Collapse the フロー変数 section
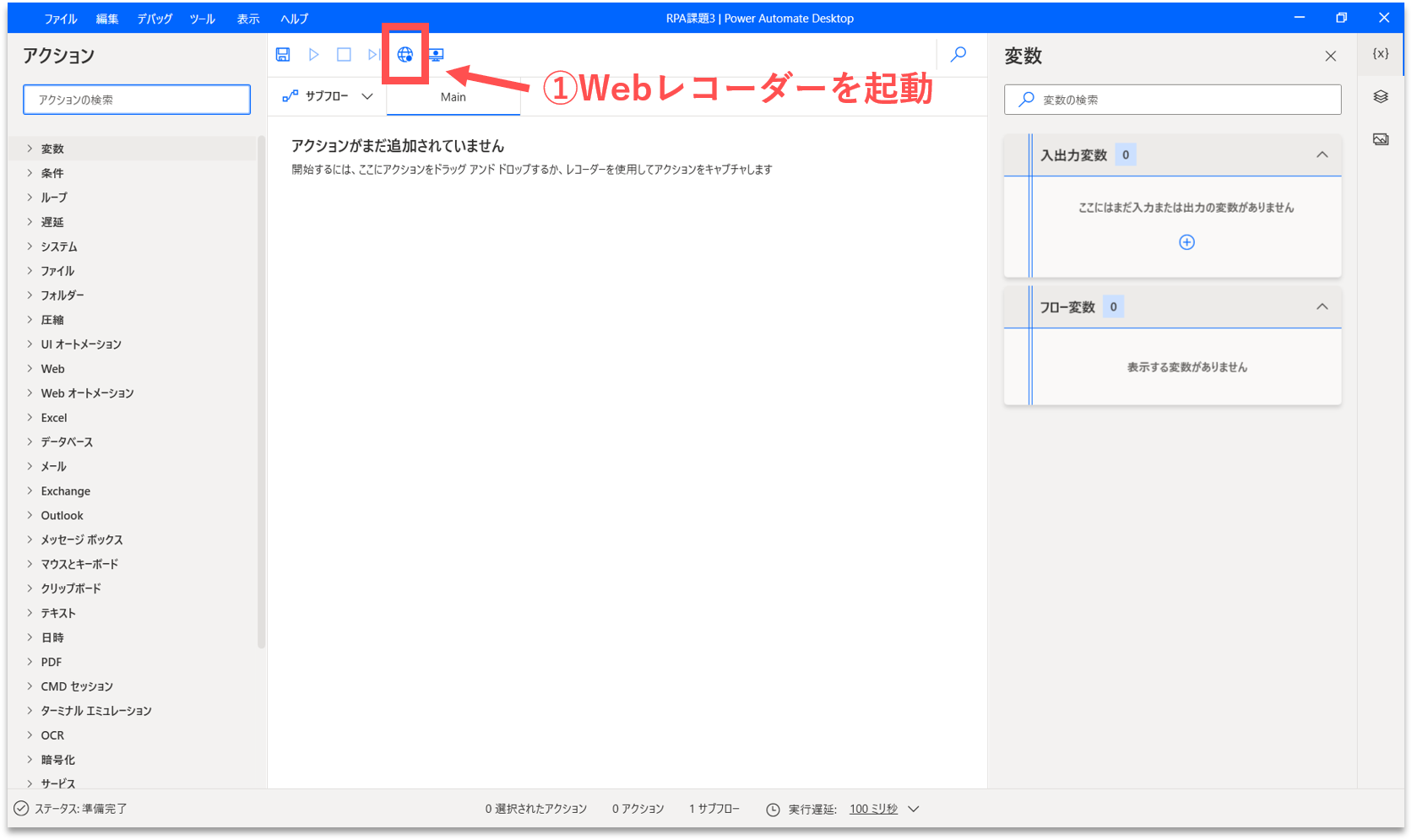1412x840 pixels. [1322, 306]
